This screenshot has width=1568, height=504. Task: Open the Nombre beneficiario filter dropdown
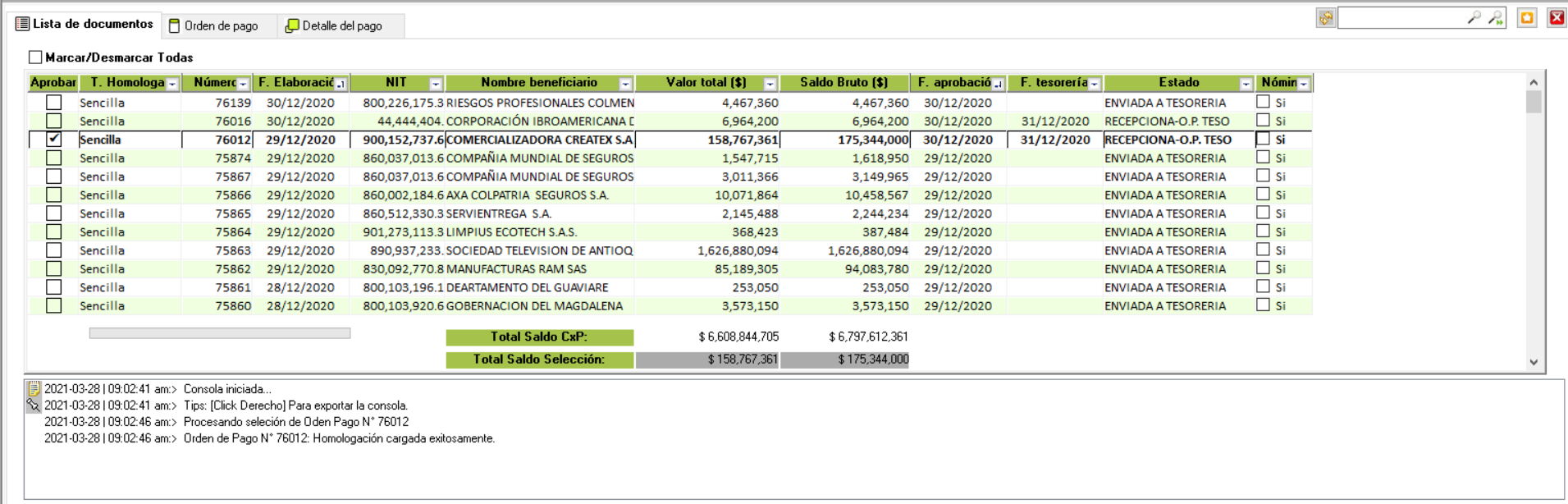625,84
